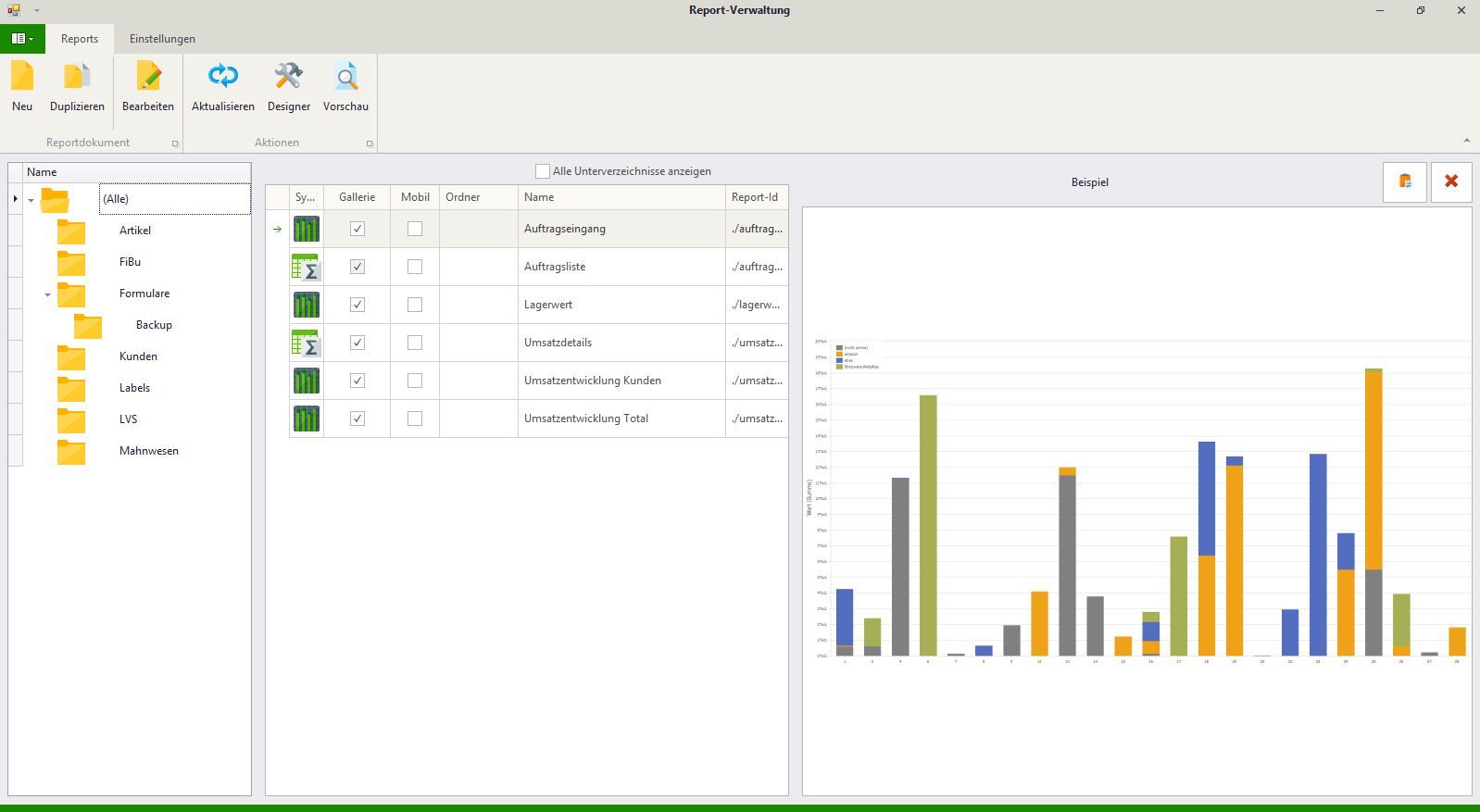Uncheck Gallerie for Auftragsliste row
This screenshot has width=1480, height=812.
pyautogui.click(x=357, y=267)
